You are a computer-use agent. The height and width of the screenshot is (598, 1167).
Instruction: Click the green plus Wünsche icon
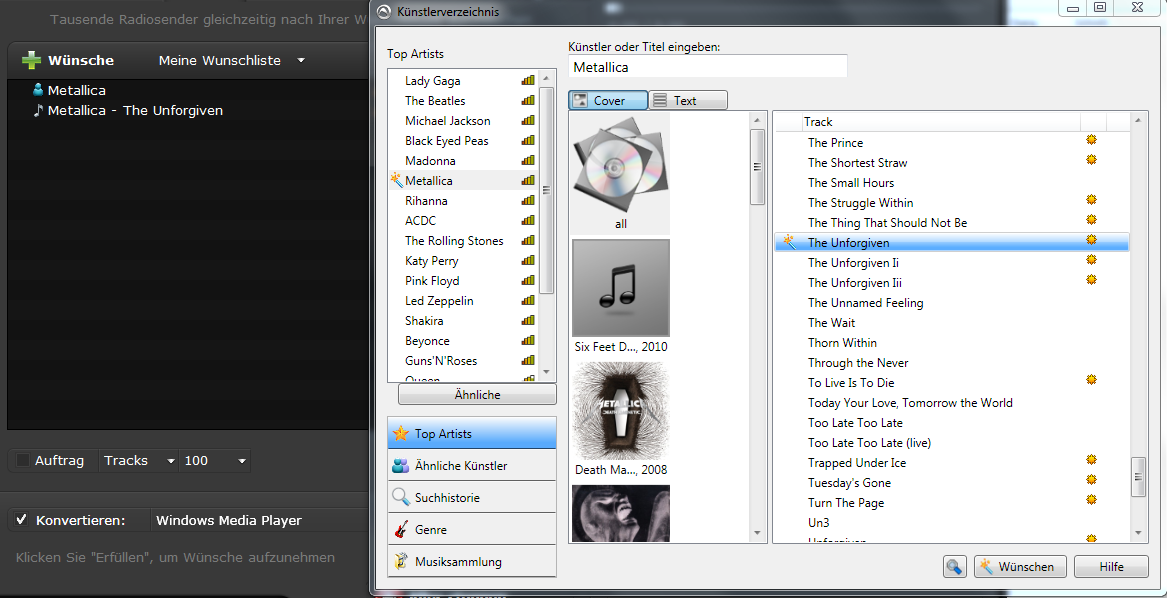pos(32,60)
